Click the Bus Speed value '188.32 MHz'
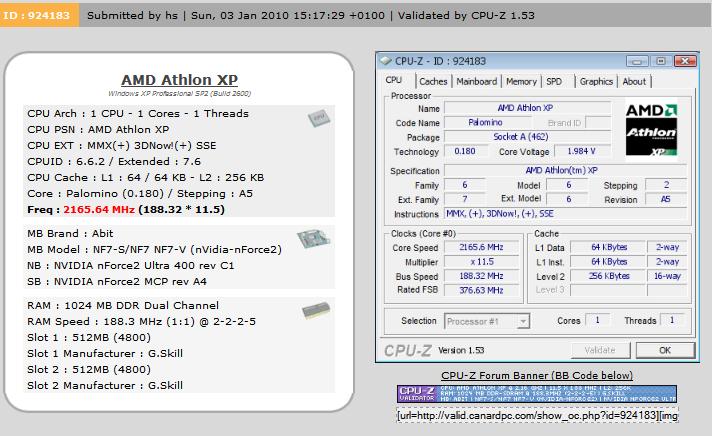This screenshot has width=712, height=436. click(481, 276)
